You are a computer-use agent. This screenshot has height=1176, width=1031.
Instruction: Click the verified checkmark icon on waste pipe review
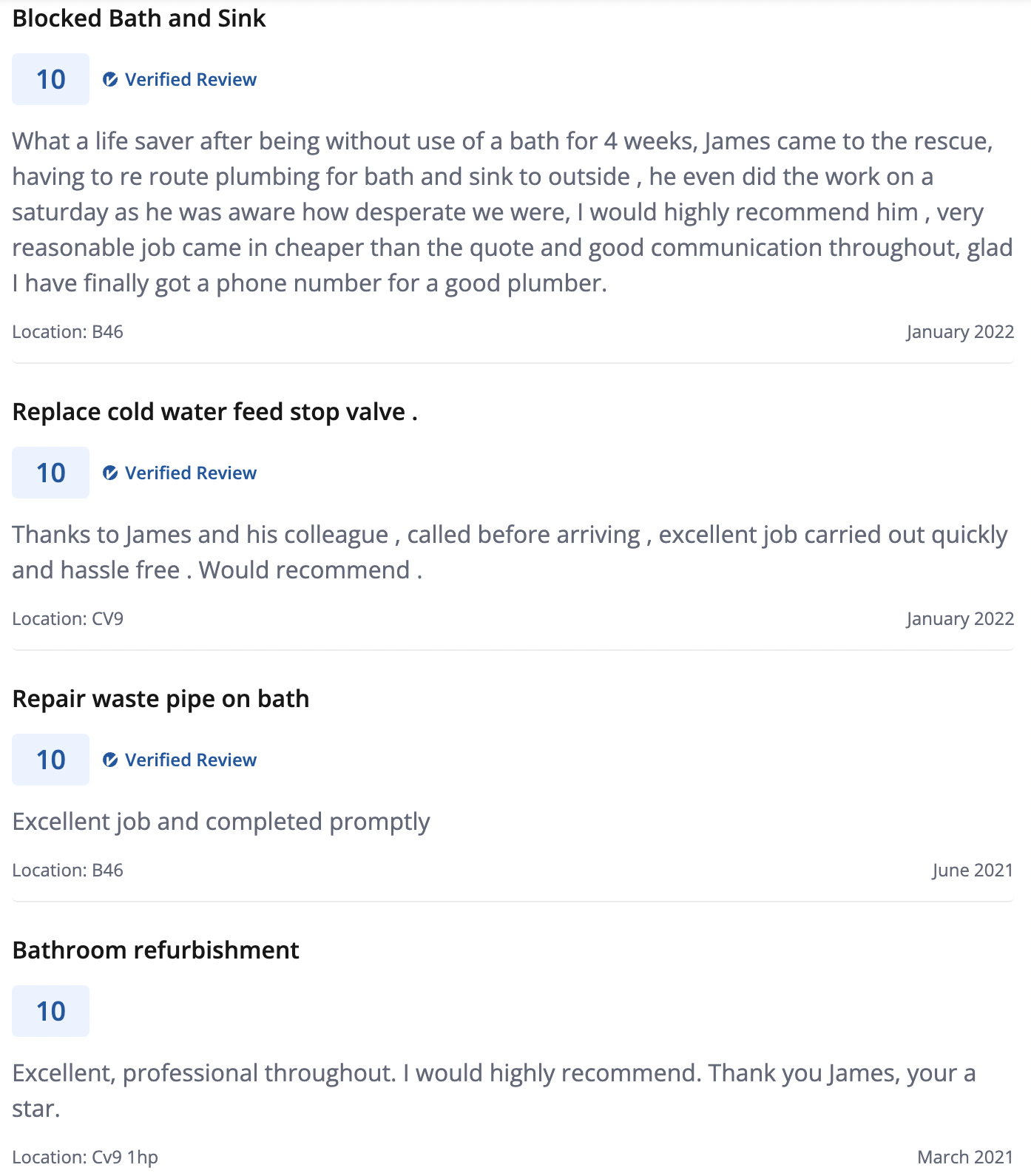coord(110,760)
